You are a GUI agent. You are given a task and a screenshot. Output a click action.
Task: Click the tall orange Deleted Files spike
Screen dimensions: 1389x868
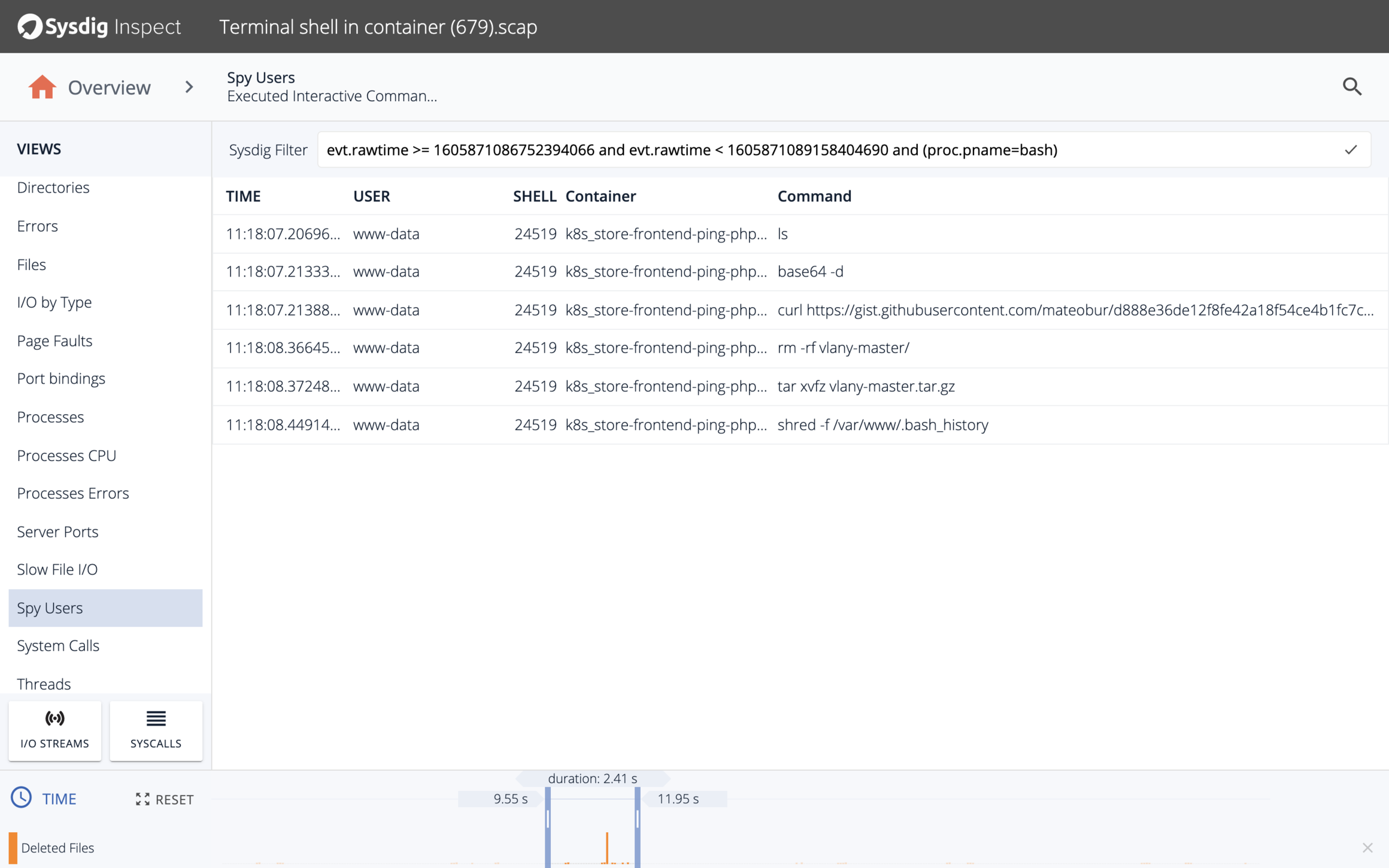pyautogui.click(x=607, y=848)
